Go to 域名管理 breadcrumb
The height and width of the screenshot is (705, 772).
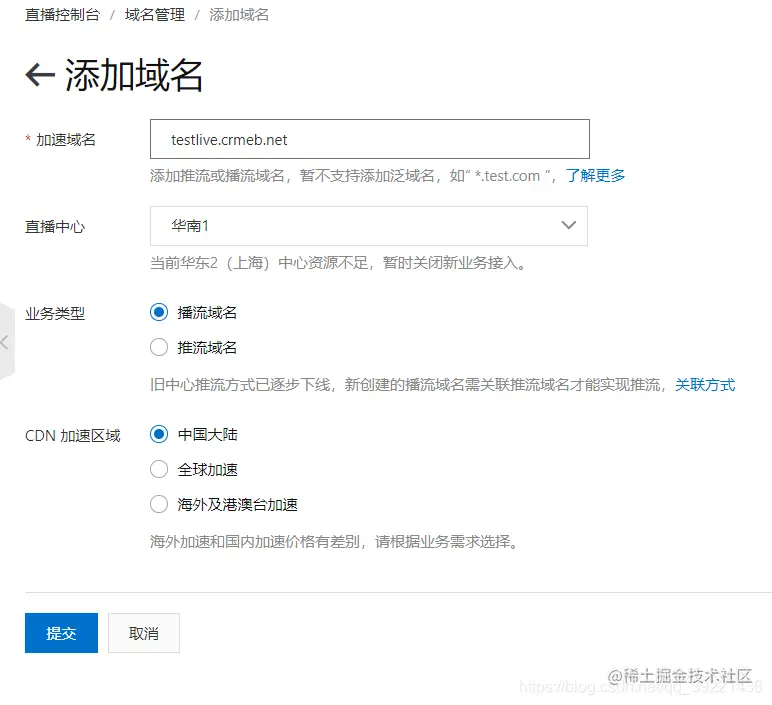(x=155, y=15)
